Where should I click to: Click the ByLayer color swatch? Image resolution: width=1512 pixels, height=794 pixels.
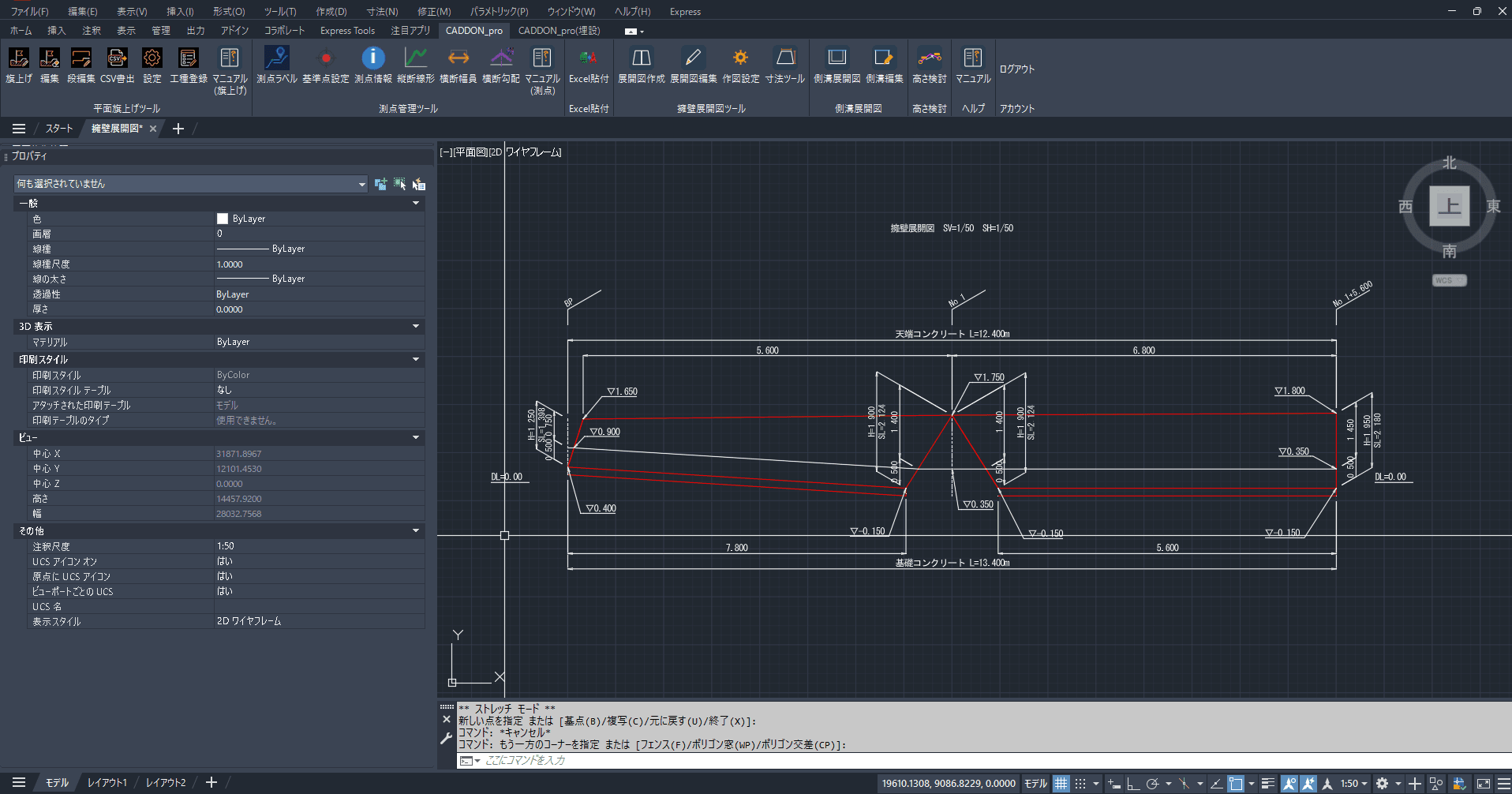pos(223,219)
